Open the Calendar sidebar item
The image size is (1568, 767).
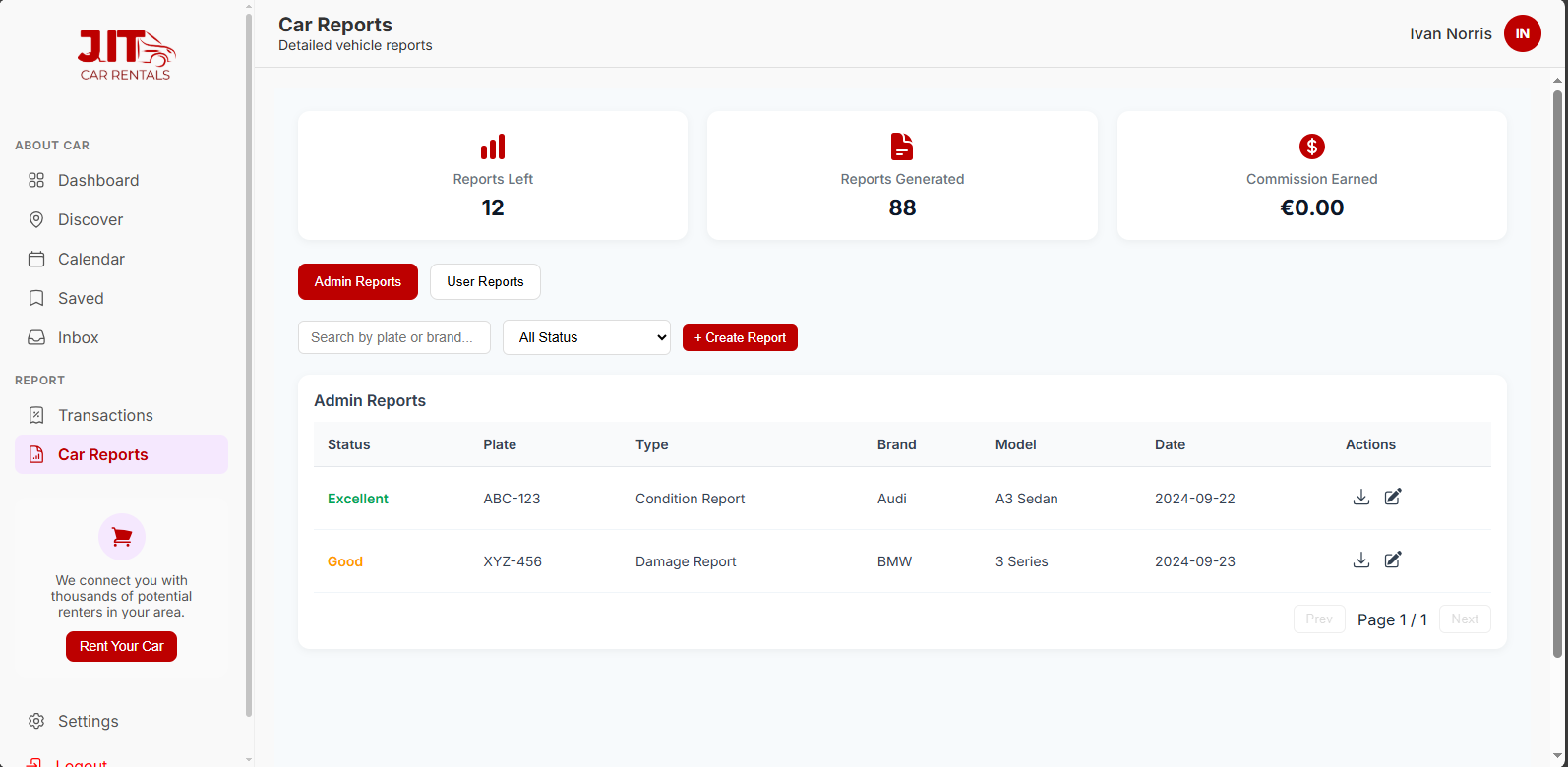coord(121,259)
